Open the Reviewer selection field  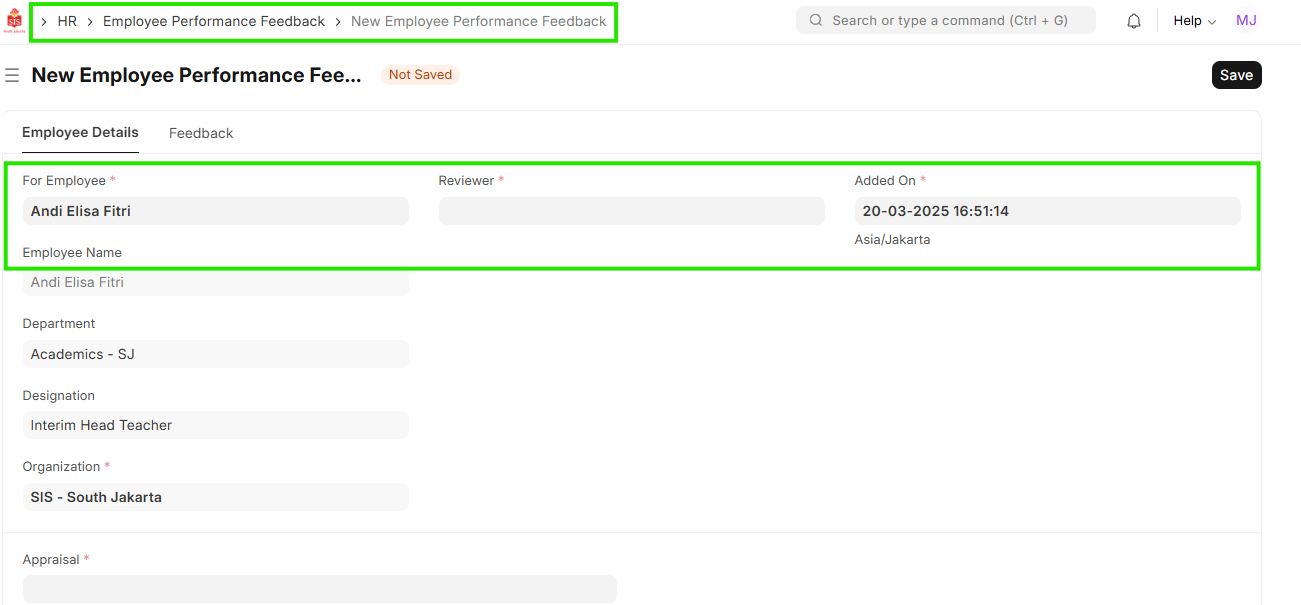(631, 211)
